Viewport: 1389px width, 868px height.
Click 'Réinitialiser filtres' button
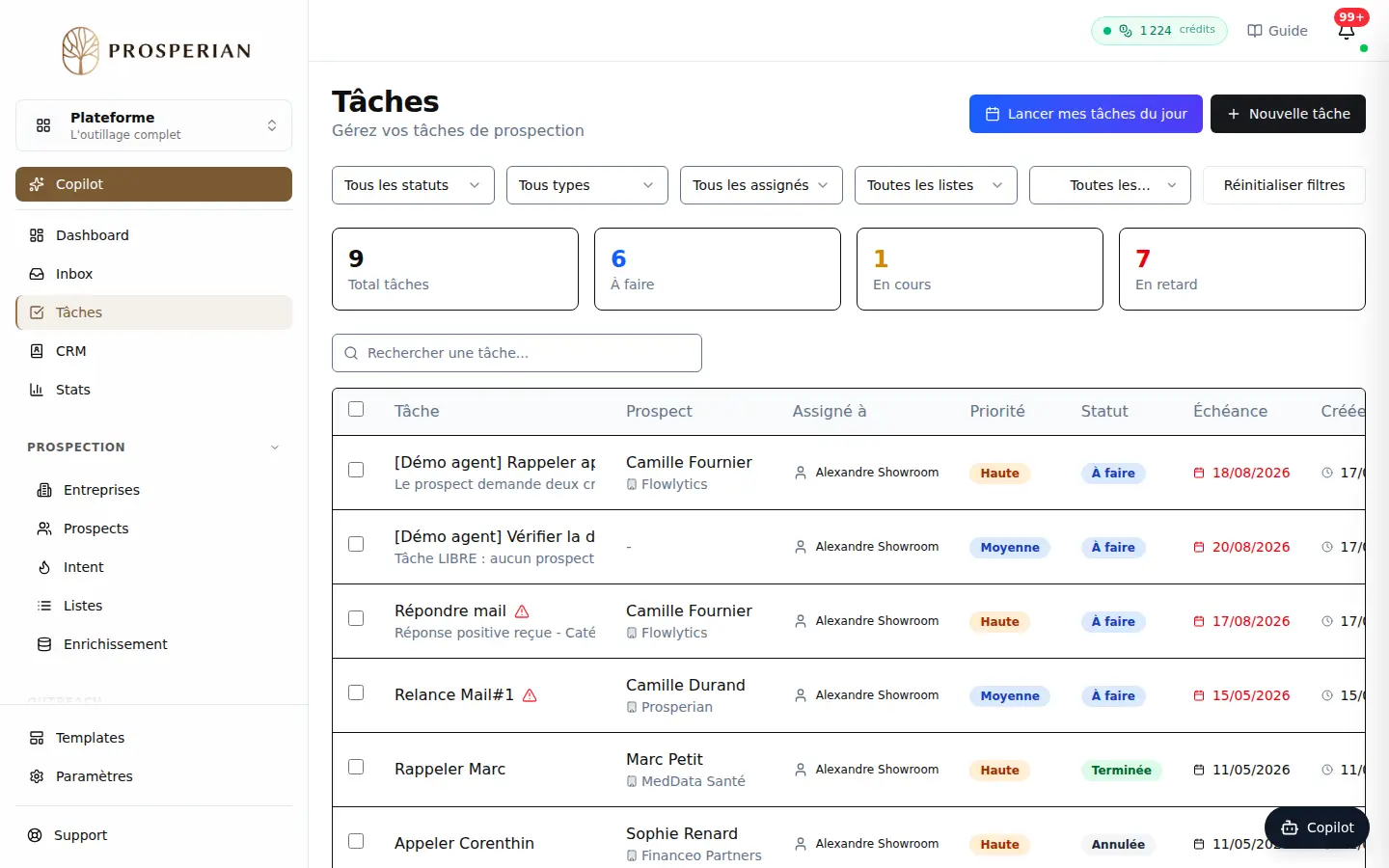pos(1284,185)
